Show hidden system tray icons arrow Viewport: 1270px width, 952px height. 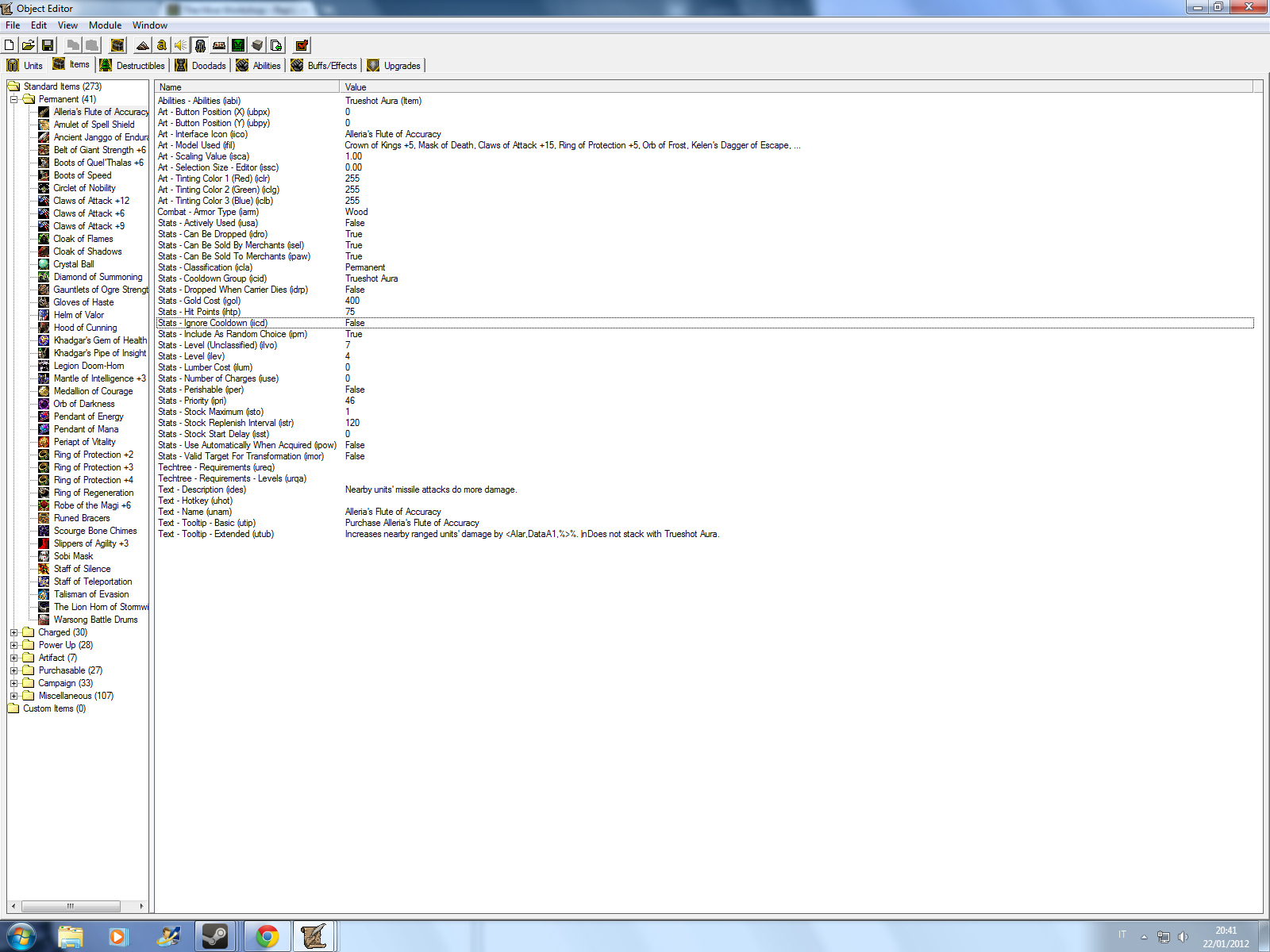click(1144, 937)
